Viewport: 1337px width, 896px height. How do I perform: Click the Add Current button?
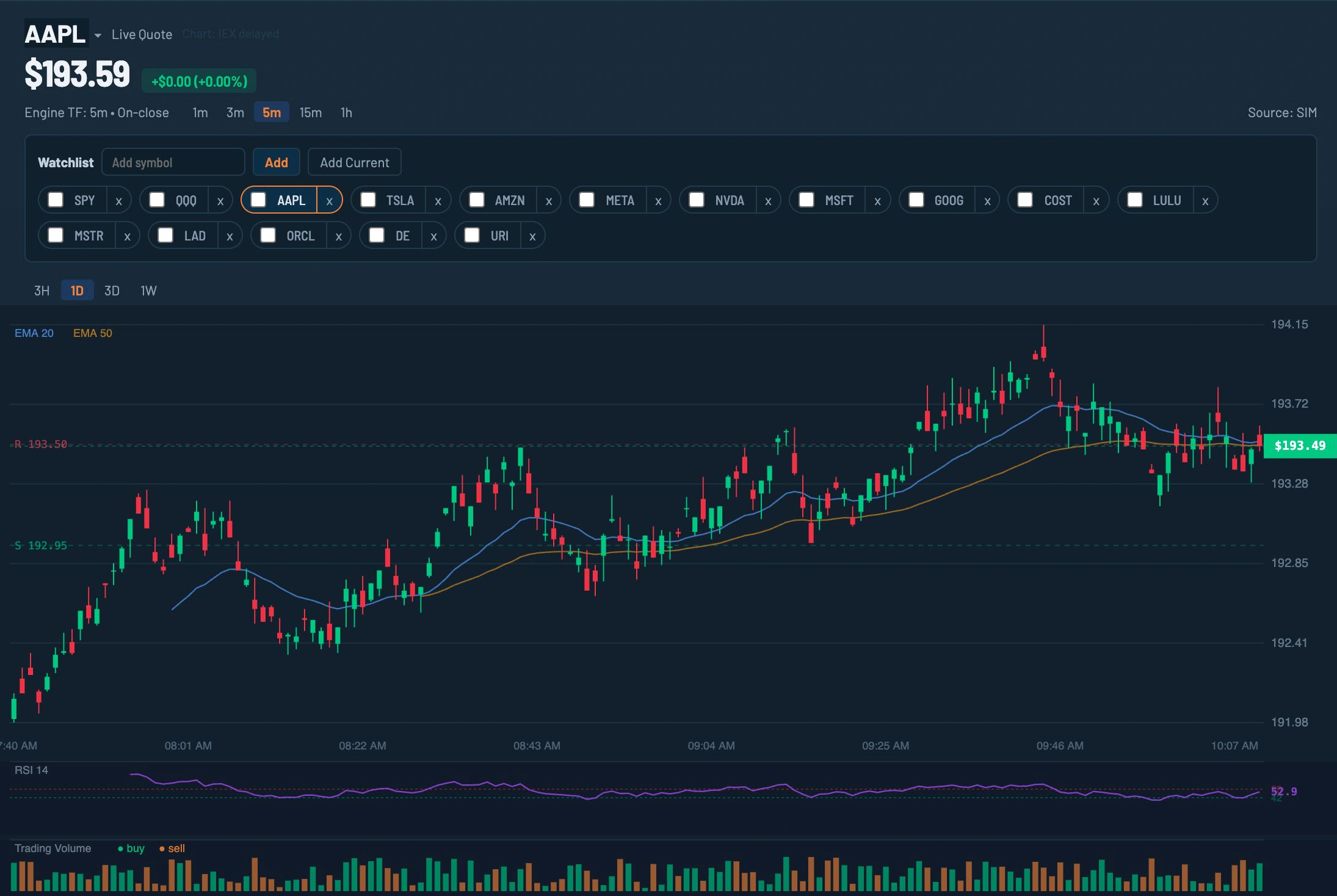(355, 162)
